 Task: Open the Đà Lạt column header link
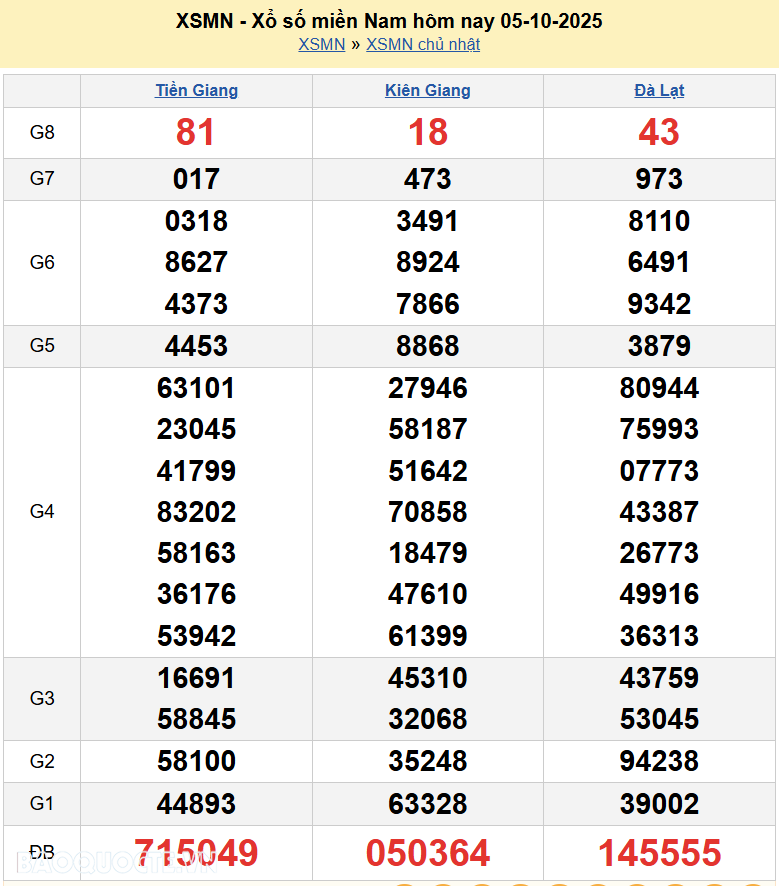659,91
